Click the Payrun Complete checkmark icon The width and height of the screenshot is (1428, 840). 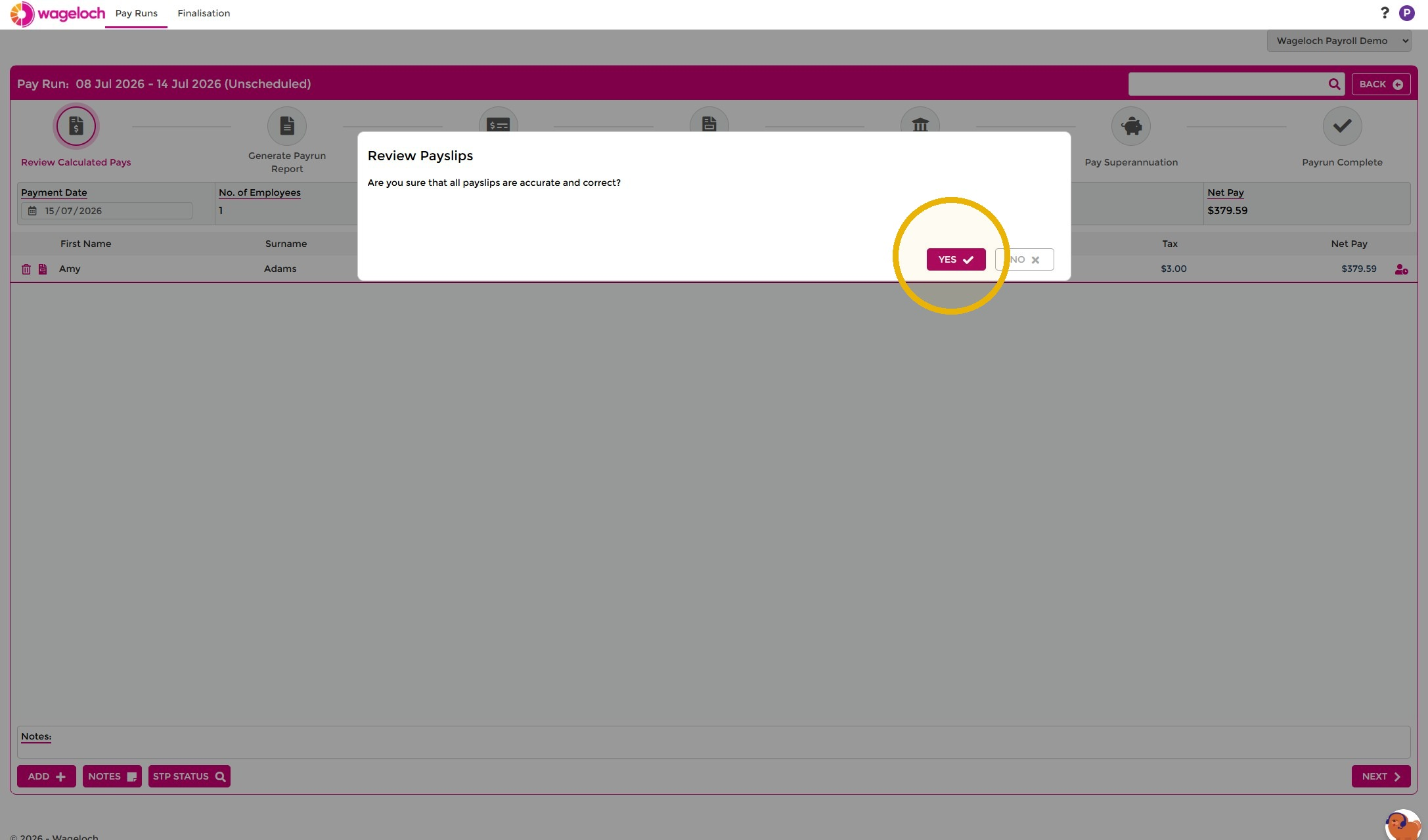click(1342, 126)
